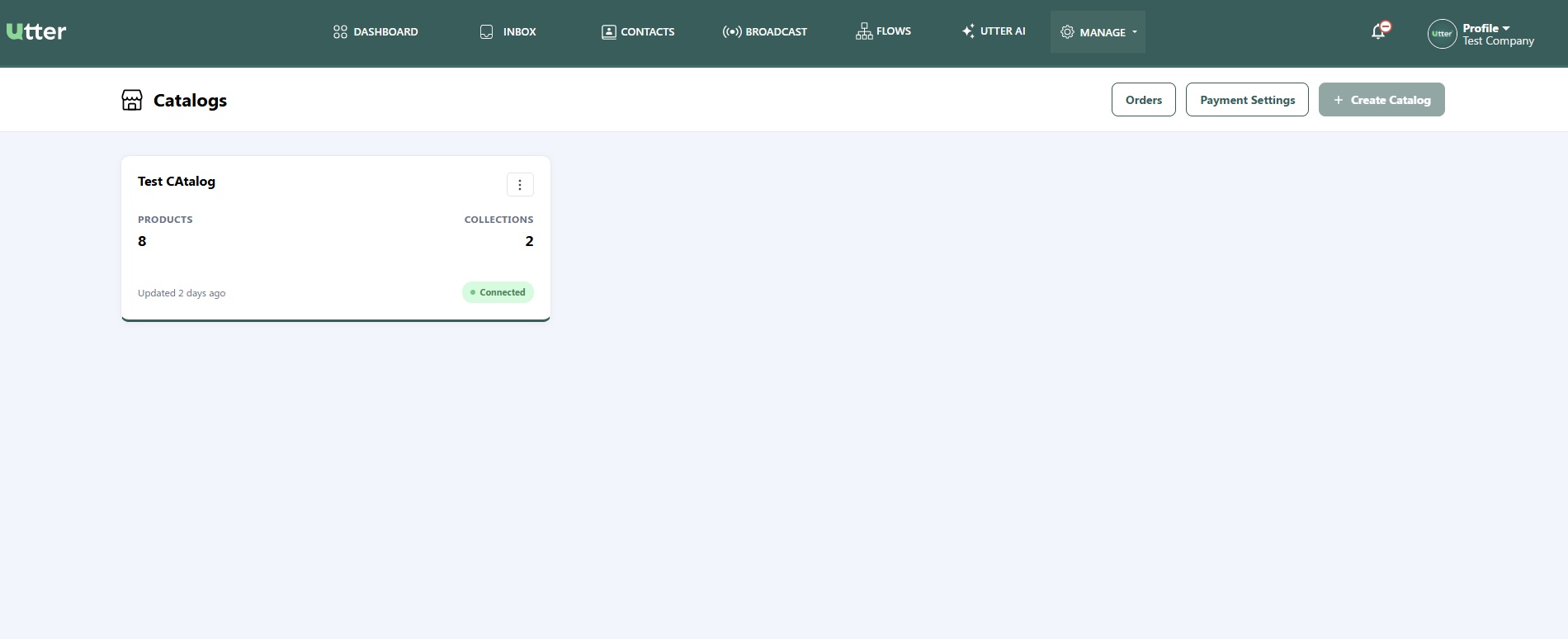Open the Contacts section
This screenshot has width=1568, height=639.
coord(638,31)
